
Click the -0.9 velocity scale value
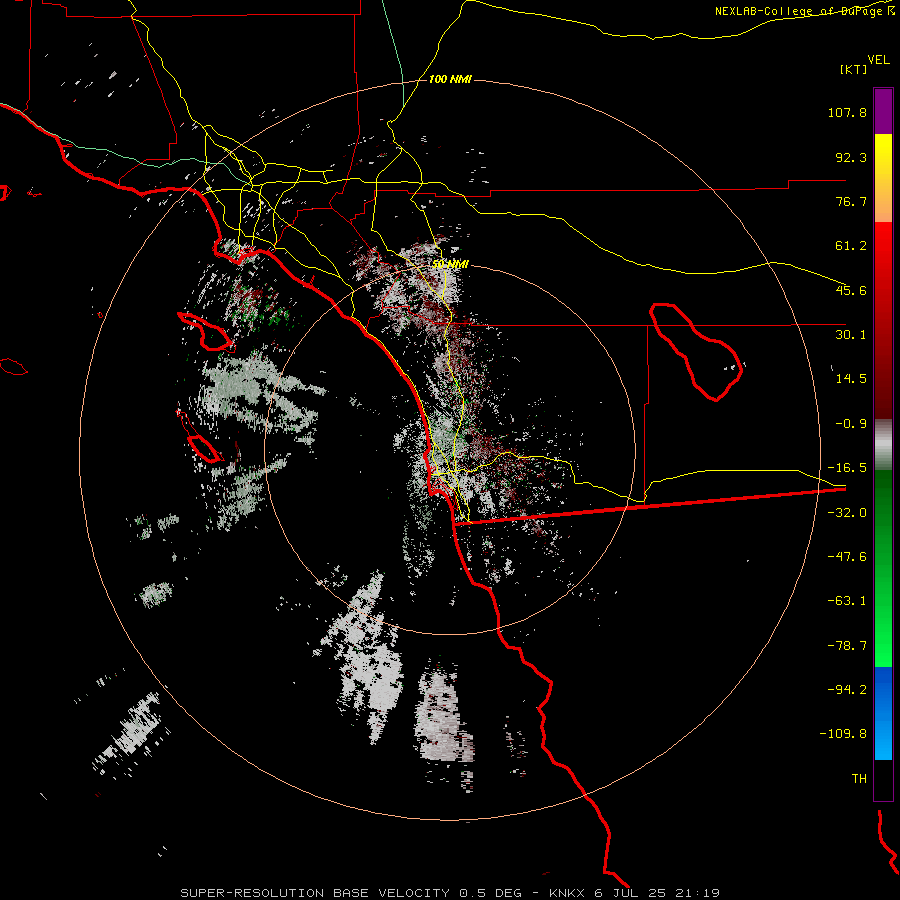coord(851,424)
